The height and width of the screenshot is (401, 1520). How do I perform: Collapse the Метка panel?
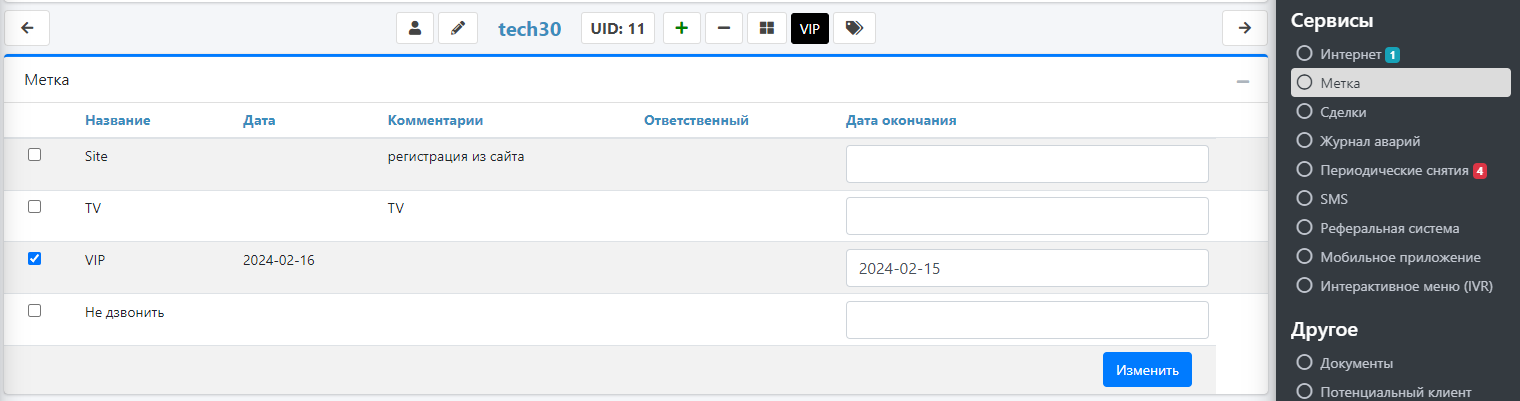[x=1243, y=81]
